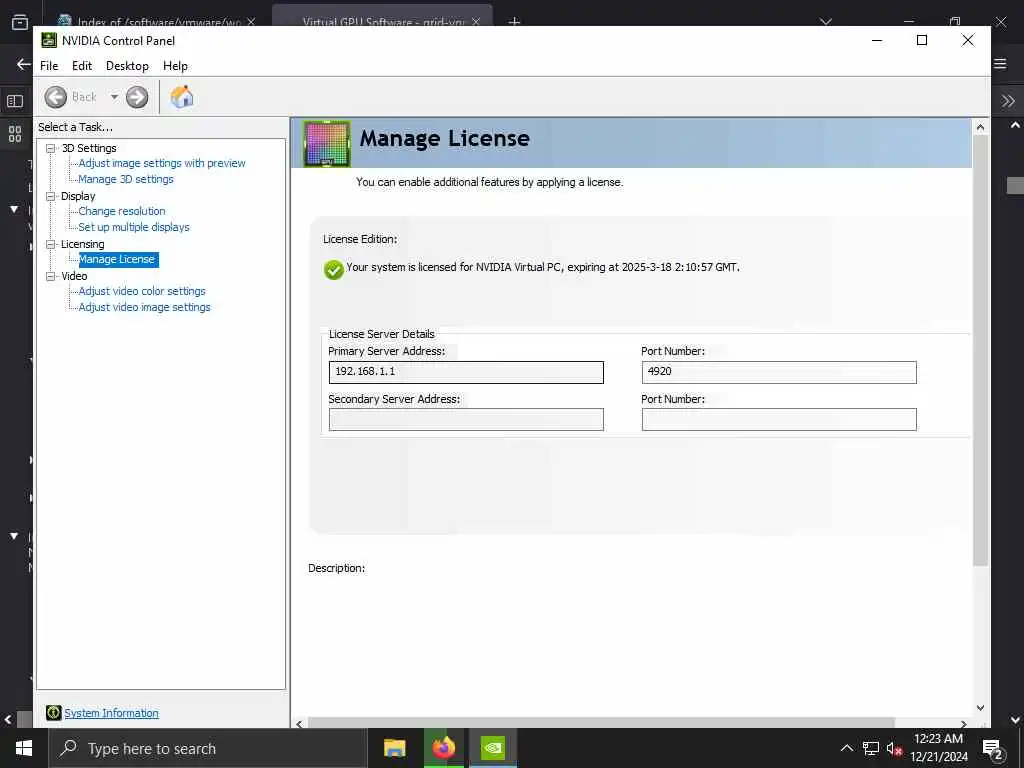Click the System Information icon

tap(54, 712)
